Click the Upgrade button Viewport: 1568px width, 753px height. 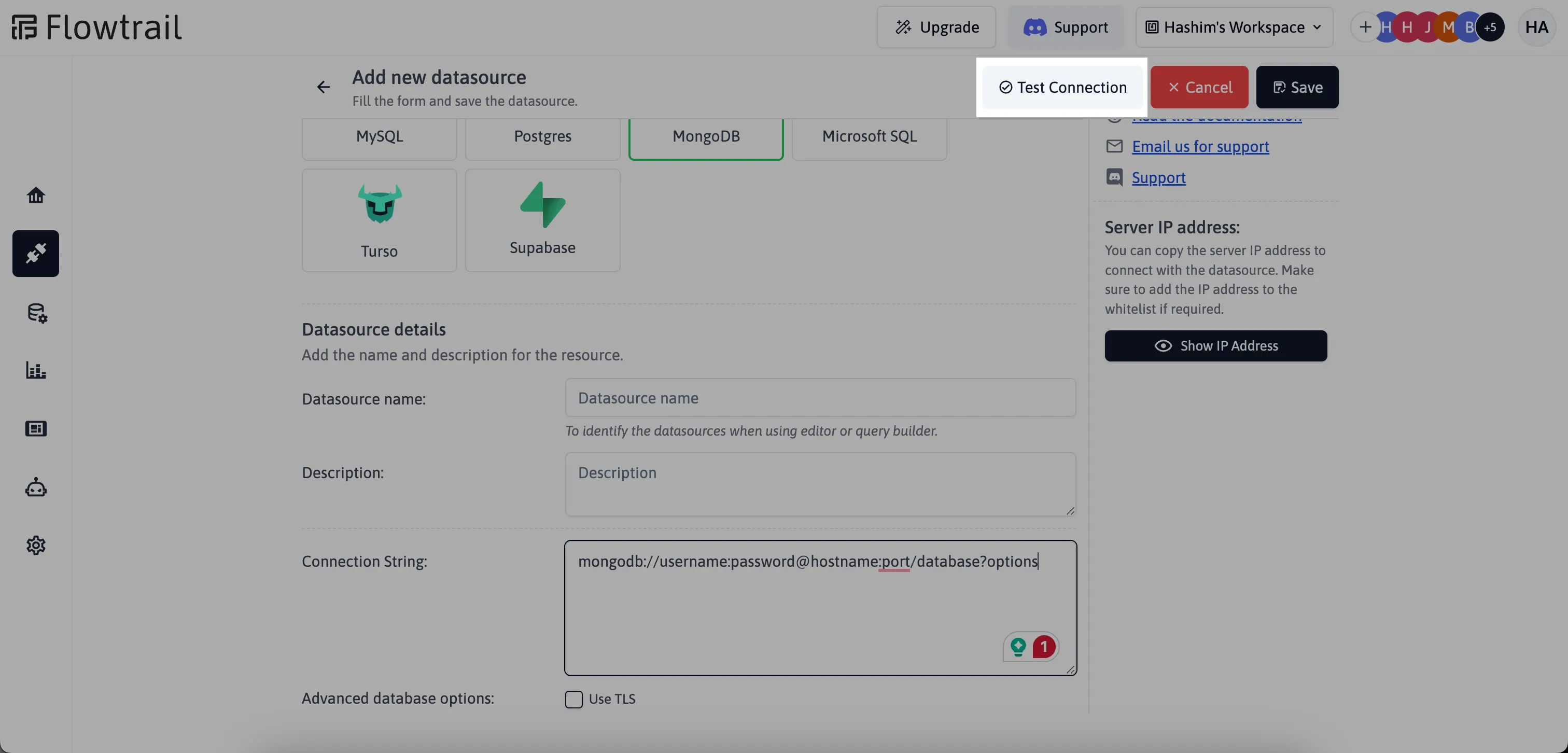coord(936,27)
